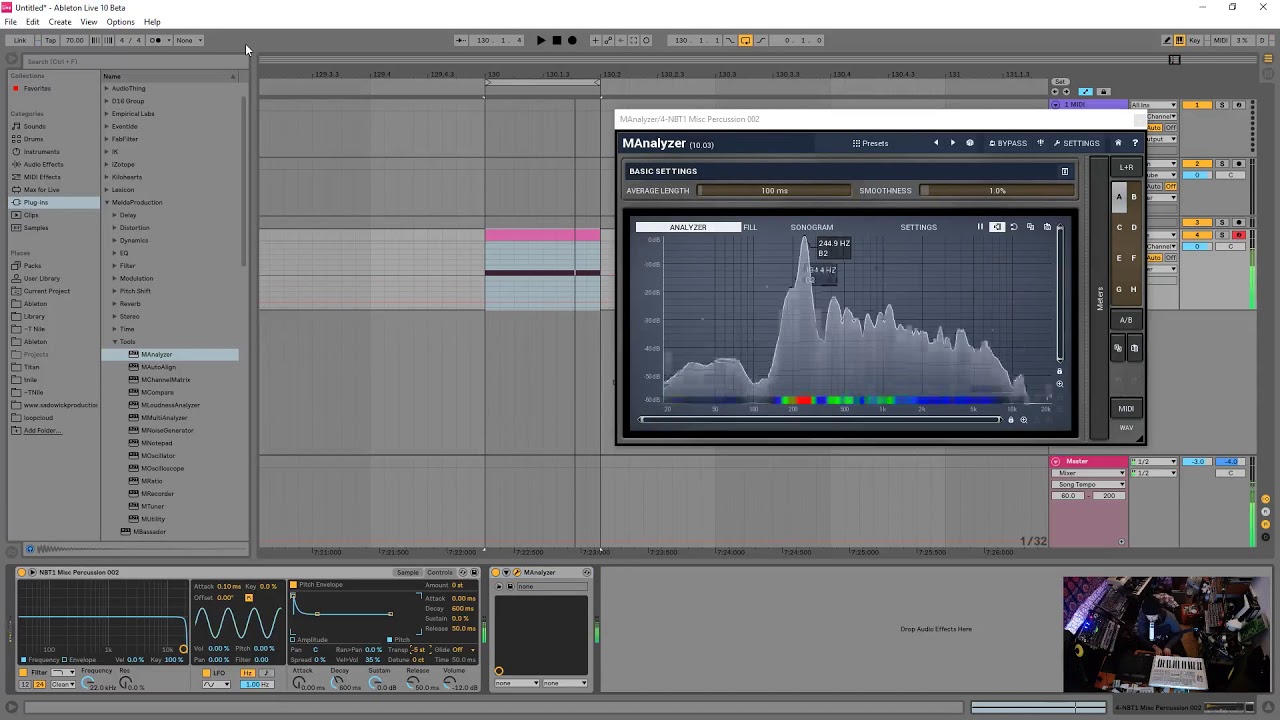Go to next MAnalyzer preset
1280x720 pixels.
[952, 143]
